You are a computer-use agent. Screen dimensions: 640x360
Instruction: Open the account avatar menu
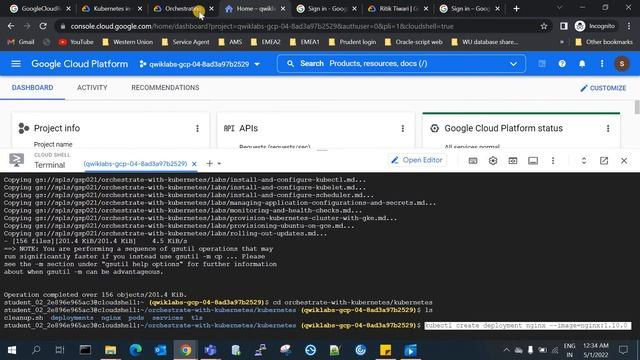click(622, 64)
